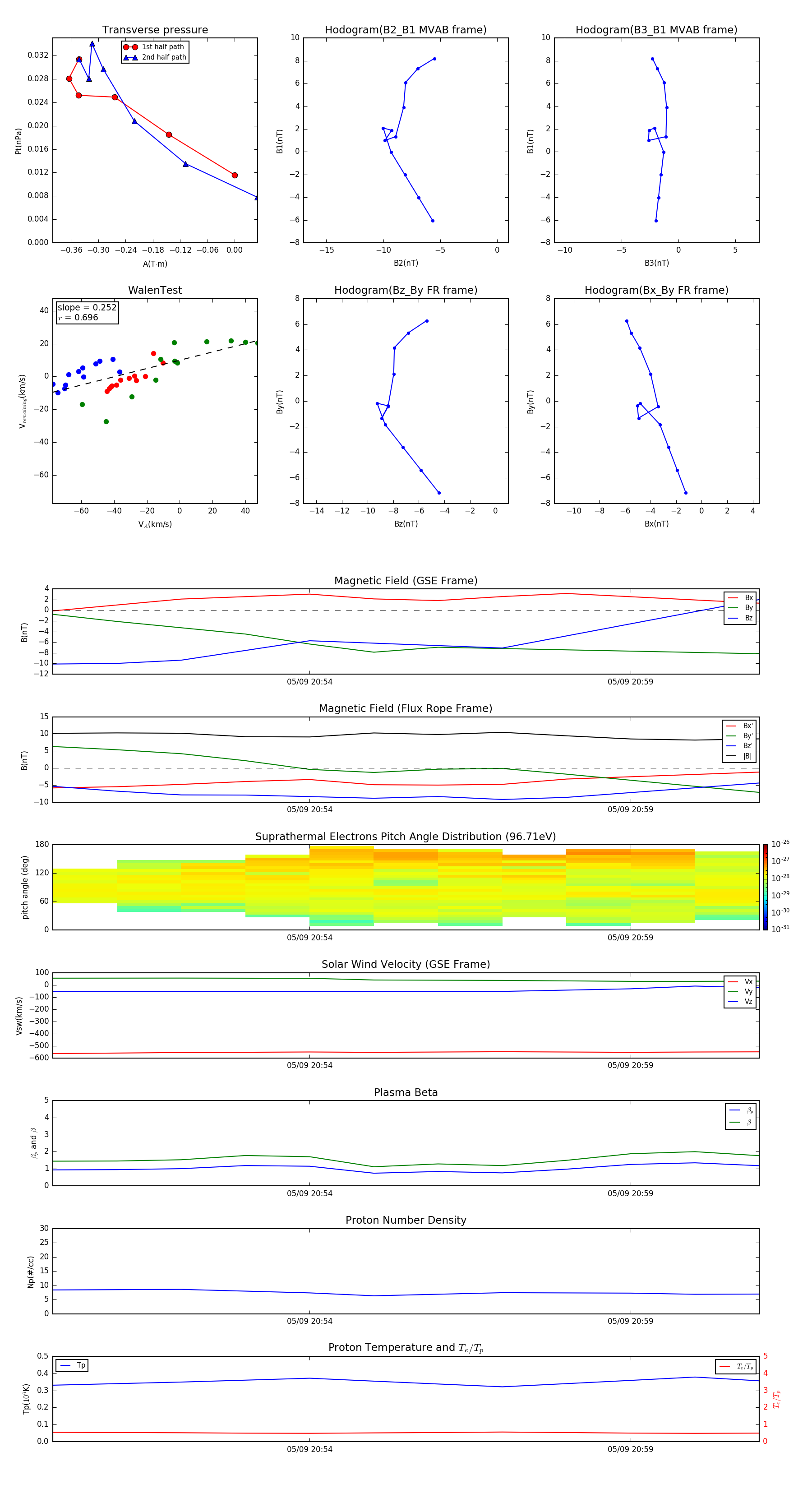Click '05/09 20:54' tick under GSE magnetic field
812x1489 pixels.
310,682
